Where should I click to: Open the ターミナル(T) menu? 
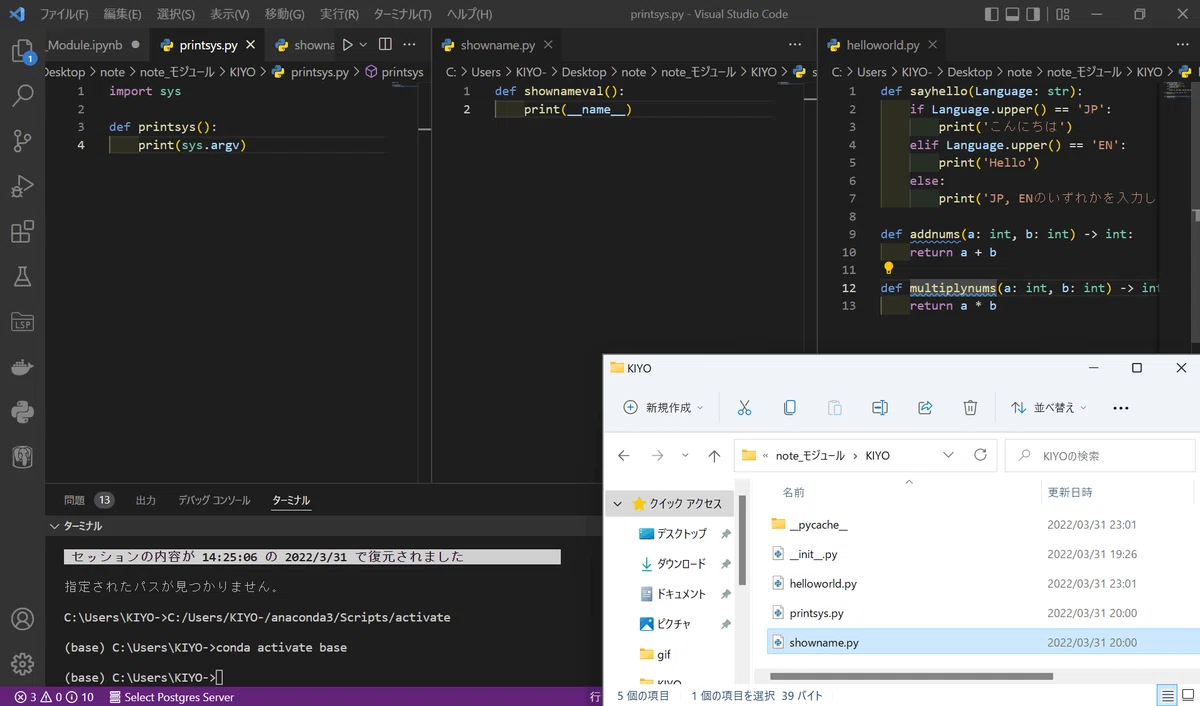[x=402, y=14]
